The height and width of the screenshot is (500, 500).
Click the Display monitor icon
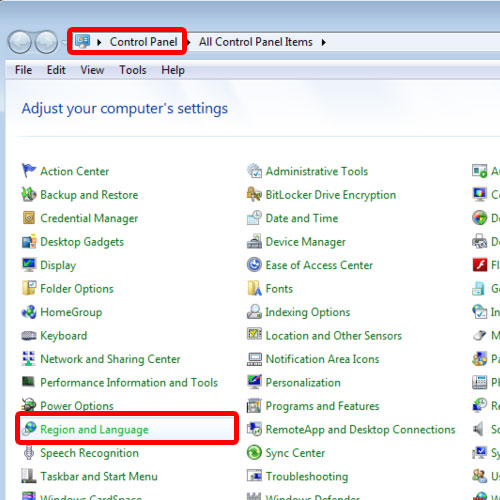[x=29, y=265]
